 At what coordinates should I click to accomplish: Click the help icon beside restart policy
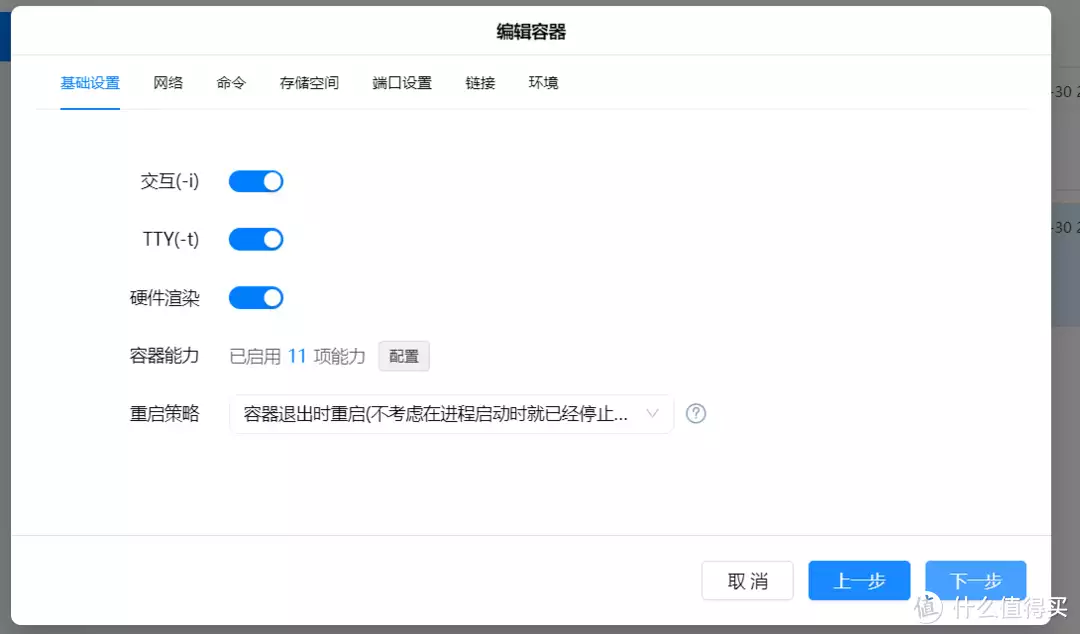pos(696,413)
